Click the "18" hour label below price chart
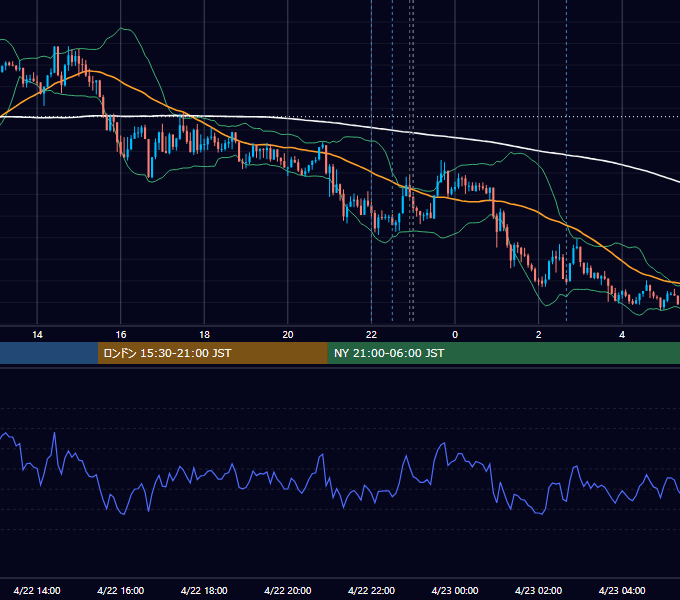680x600 pixels. pos(204,335)
